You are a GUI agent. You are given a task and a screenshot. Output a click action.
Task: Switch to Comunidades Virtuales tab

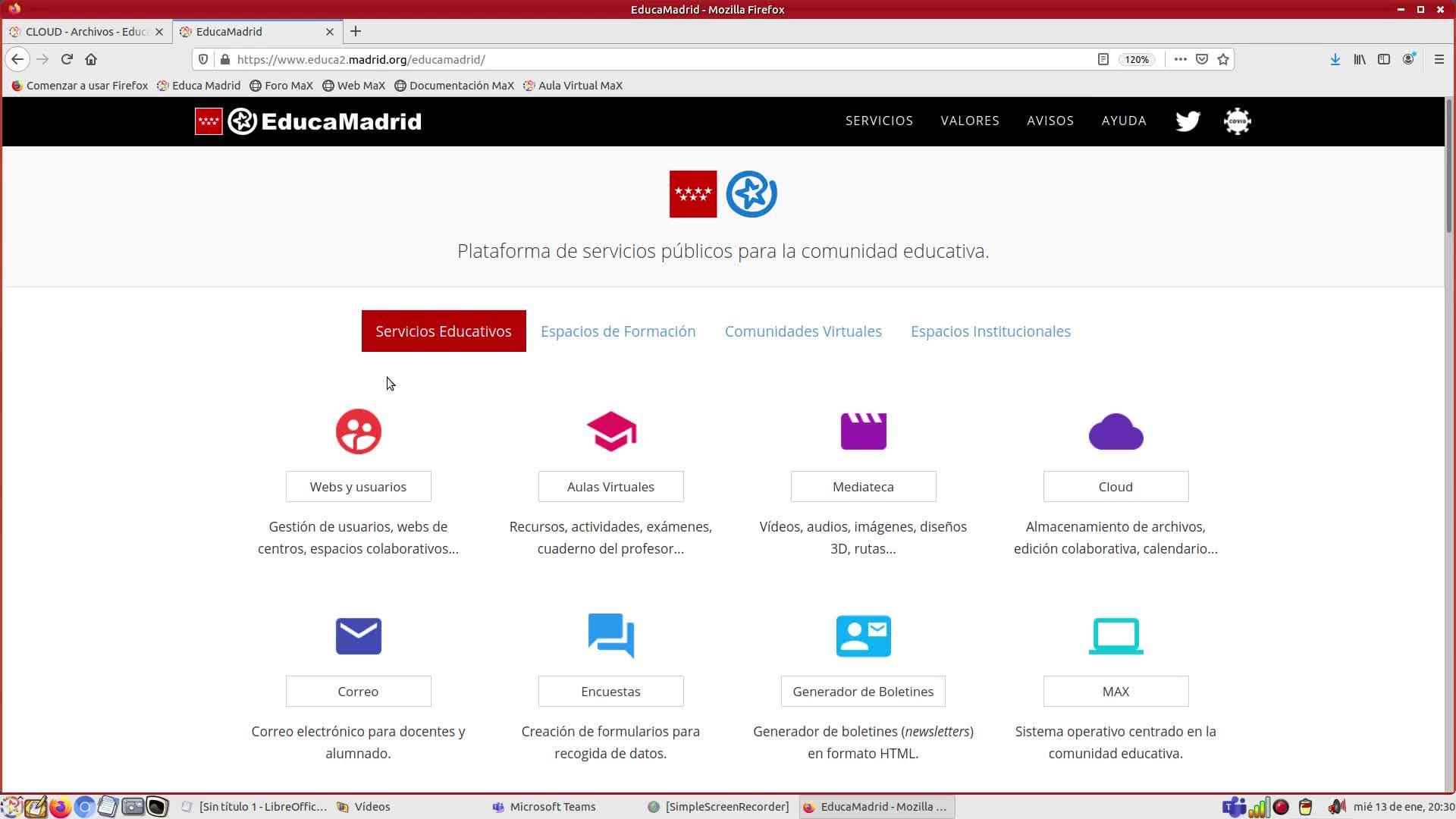802,331
